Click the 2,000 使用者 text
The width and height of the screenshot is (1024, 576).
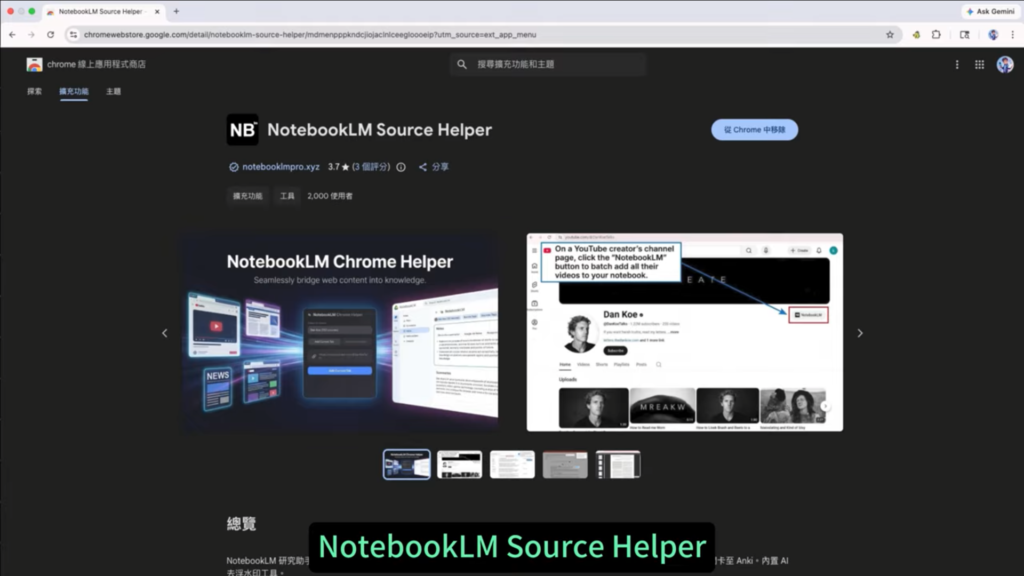(330, 196)
